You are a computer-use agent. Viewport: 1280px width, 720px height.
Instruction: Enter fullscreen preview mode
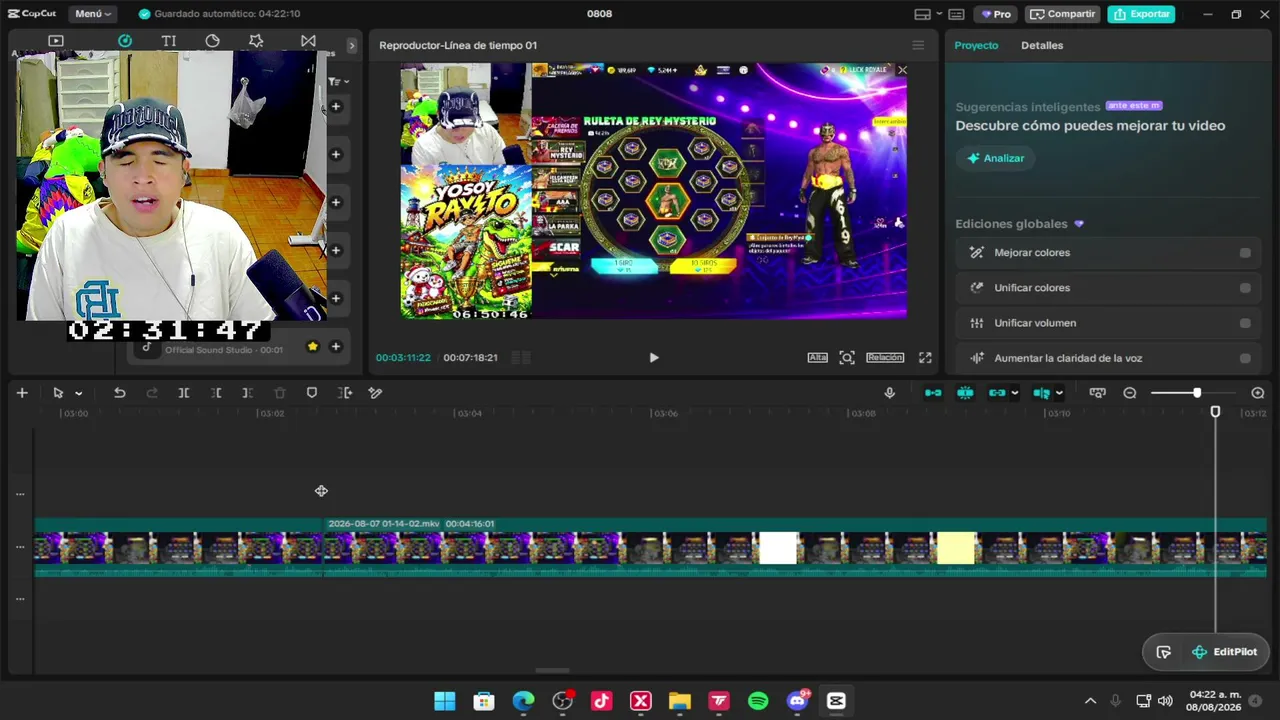(x=925, y=357)
